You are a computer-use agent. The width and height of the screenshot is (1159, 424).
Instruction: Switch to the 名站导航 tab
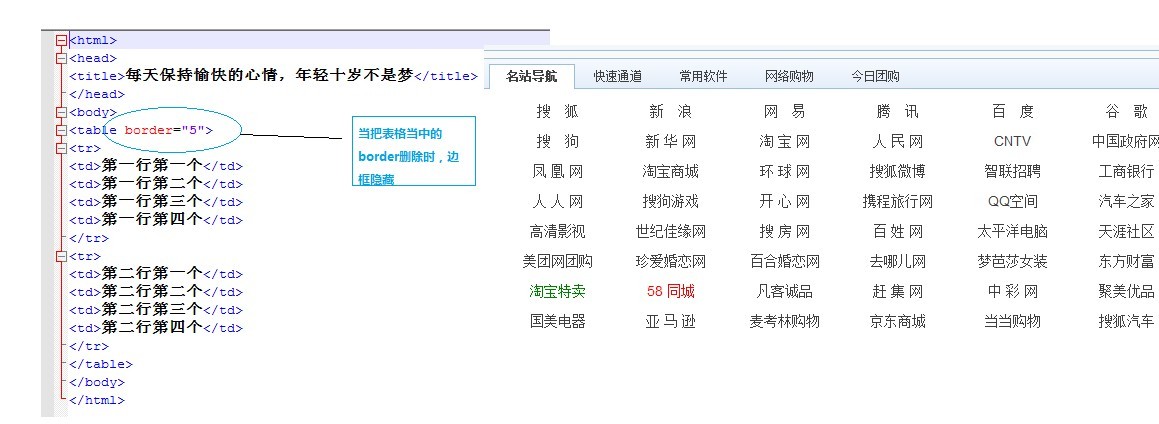pos(531,76)
